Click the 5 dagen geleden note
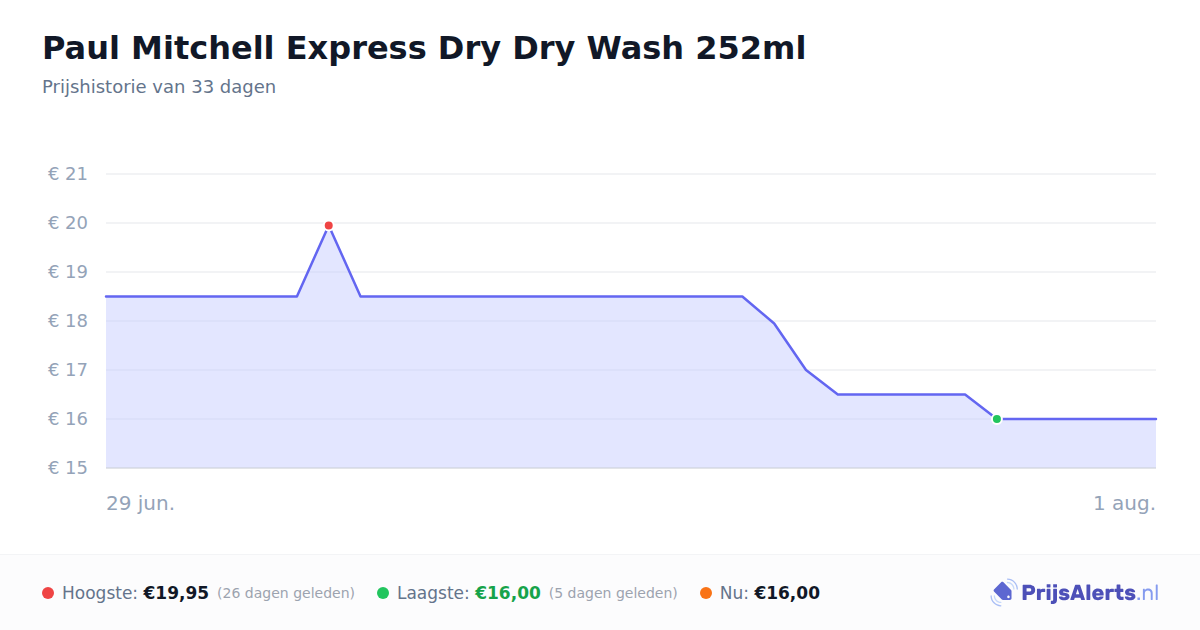 pos(613,593)
